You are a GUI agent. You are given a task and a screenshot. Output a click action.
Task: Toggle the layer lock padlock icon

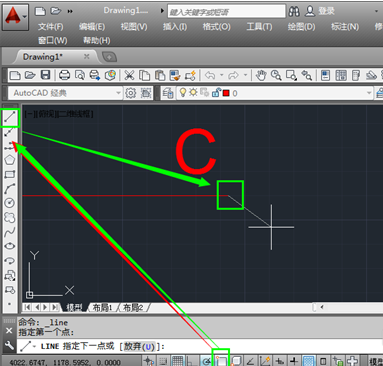point(216,93)
